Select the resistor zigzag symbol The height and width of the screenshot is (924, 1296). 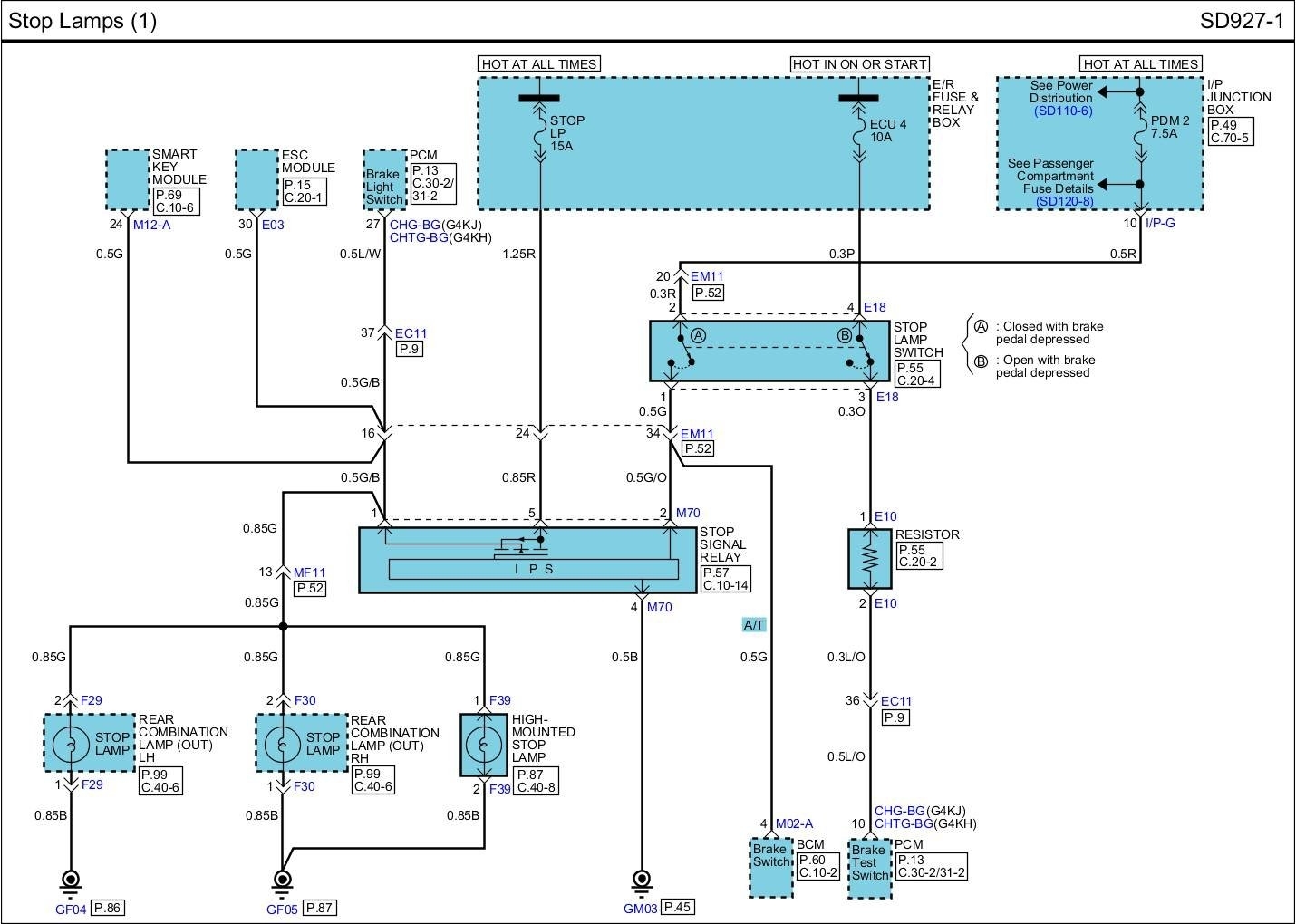click(x=870, y=557)
